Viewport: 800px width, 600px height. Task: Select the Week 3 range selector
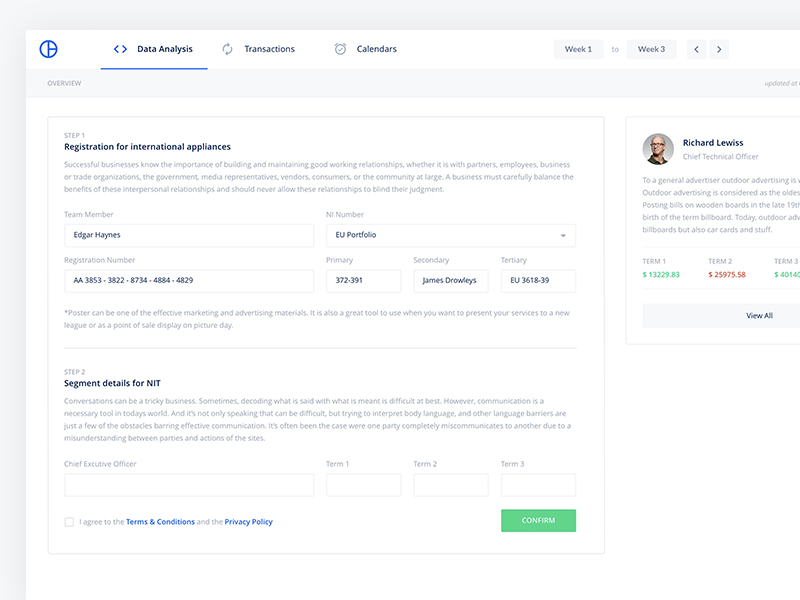651,49
